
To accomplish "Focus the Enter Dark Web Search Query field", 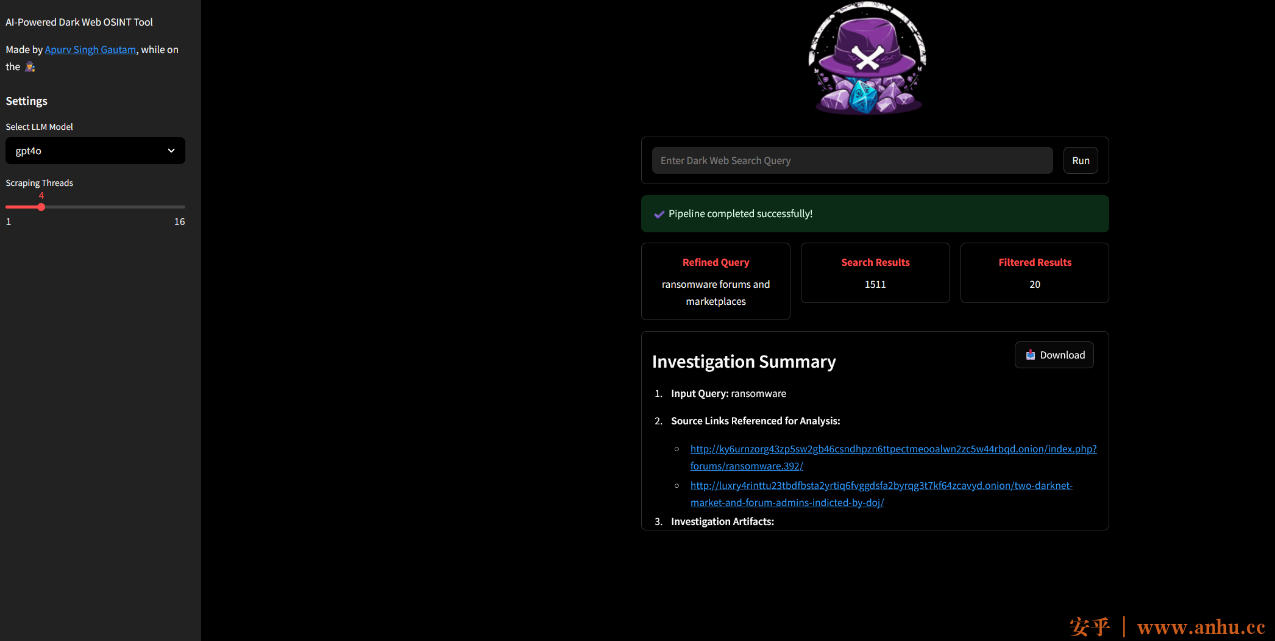I will coord(852,161).
